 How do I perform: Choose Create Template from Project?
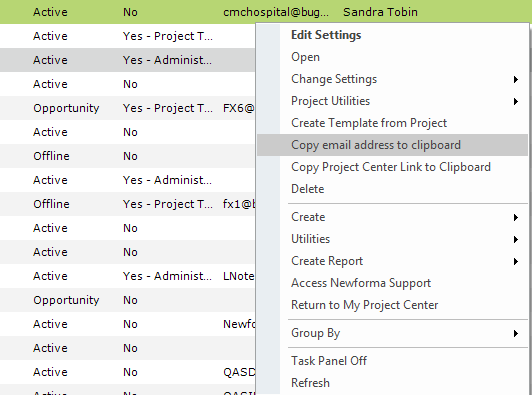[x=369, y=123]
